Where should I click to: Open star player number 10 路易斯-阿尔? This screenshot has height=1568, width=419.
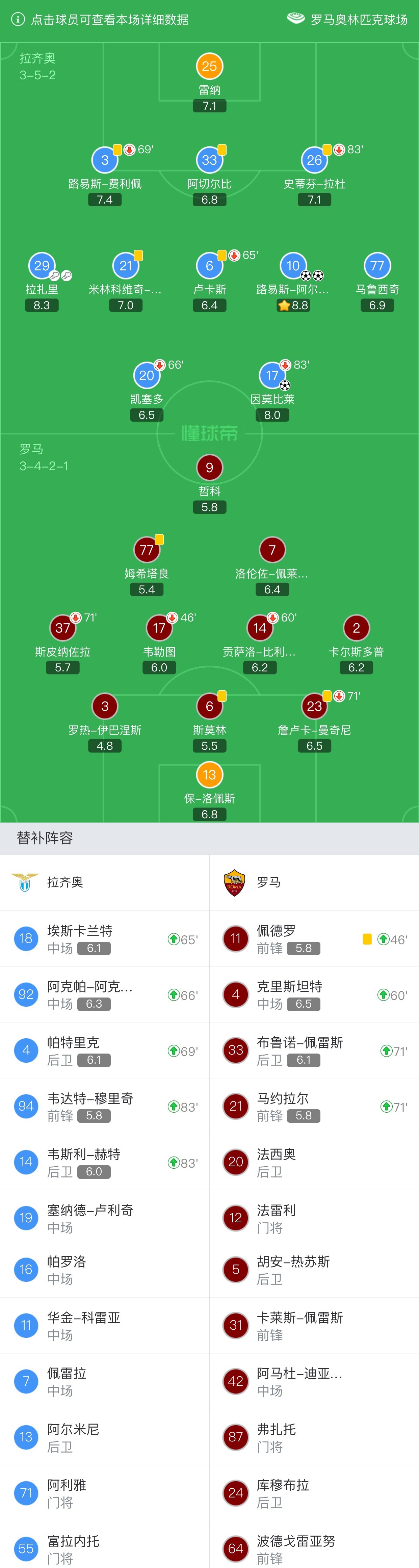[x=293, y=283]
